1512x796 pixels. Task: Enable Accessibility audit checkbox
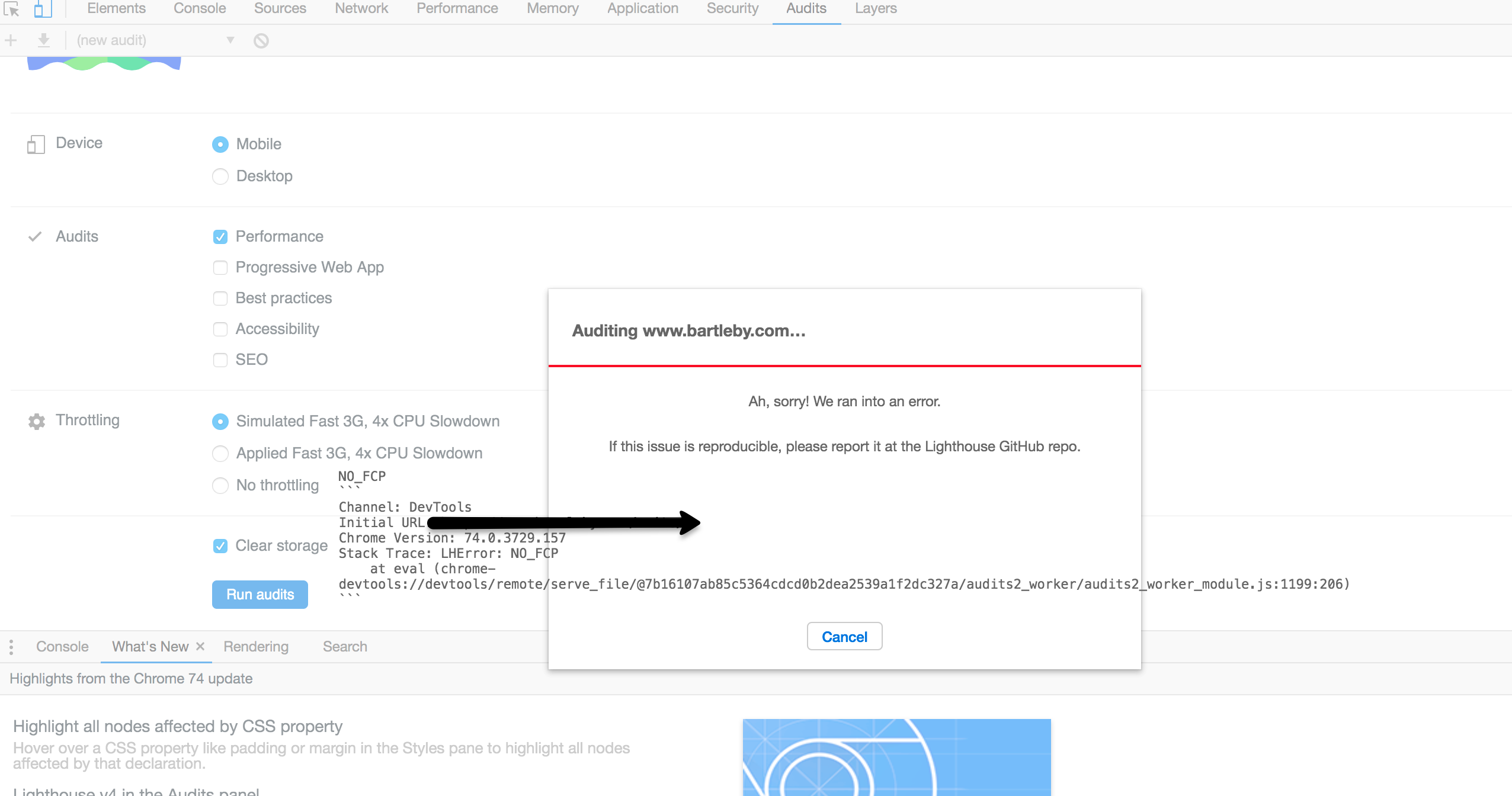(220, 329)
